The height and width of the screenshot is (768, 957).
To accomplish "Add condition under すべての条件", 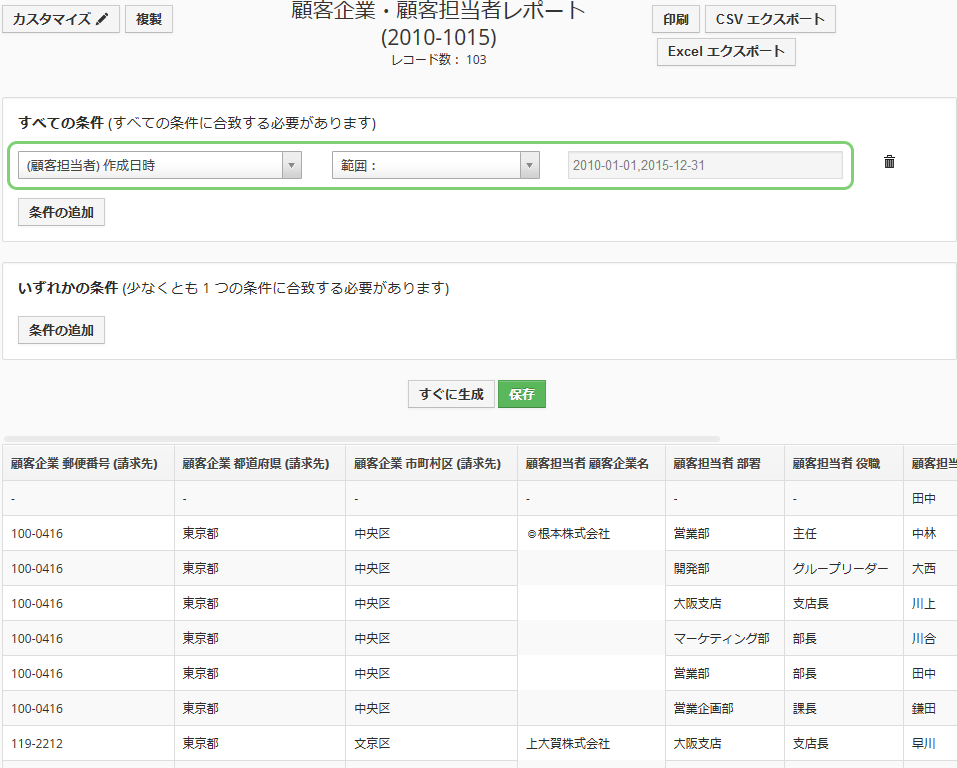I will (61, 212).
